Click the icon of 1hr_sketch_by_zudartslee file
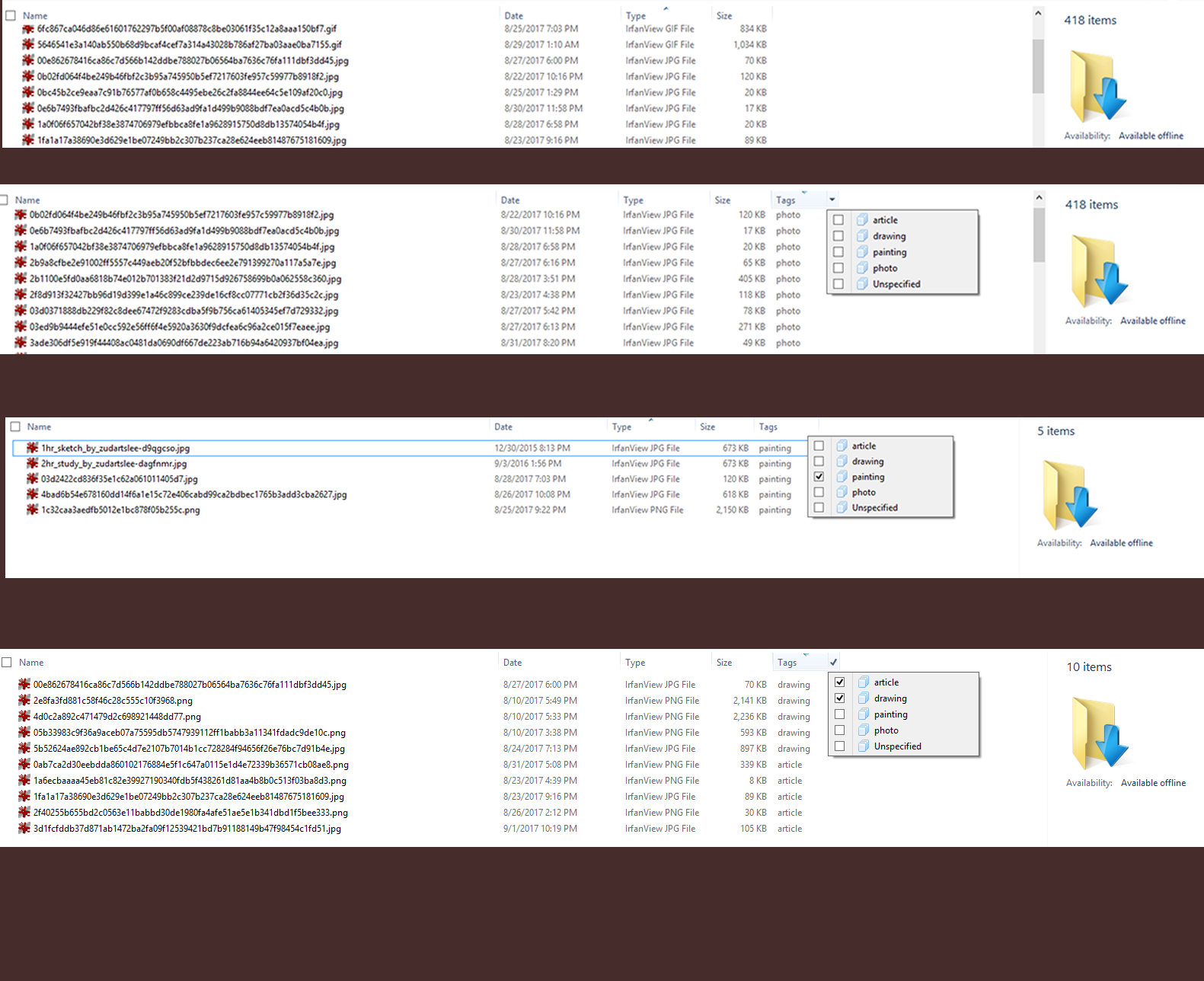This screenshot has height=981, width=1204. [32, 448]
